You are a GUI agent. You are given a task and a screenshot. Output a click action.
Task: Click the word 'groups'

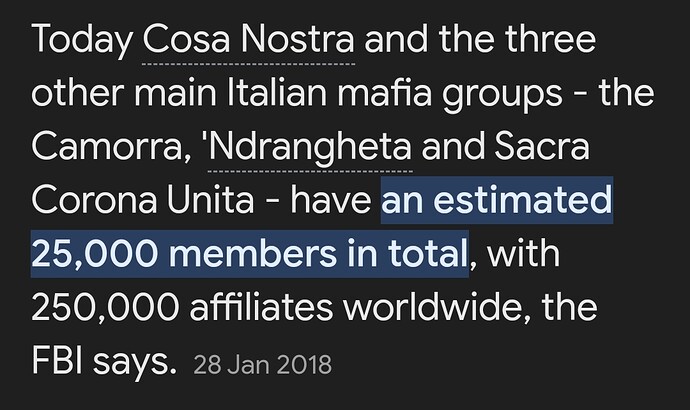point(502,95)
